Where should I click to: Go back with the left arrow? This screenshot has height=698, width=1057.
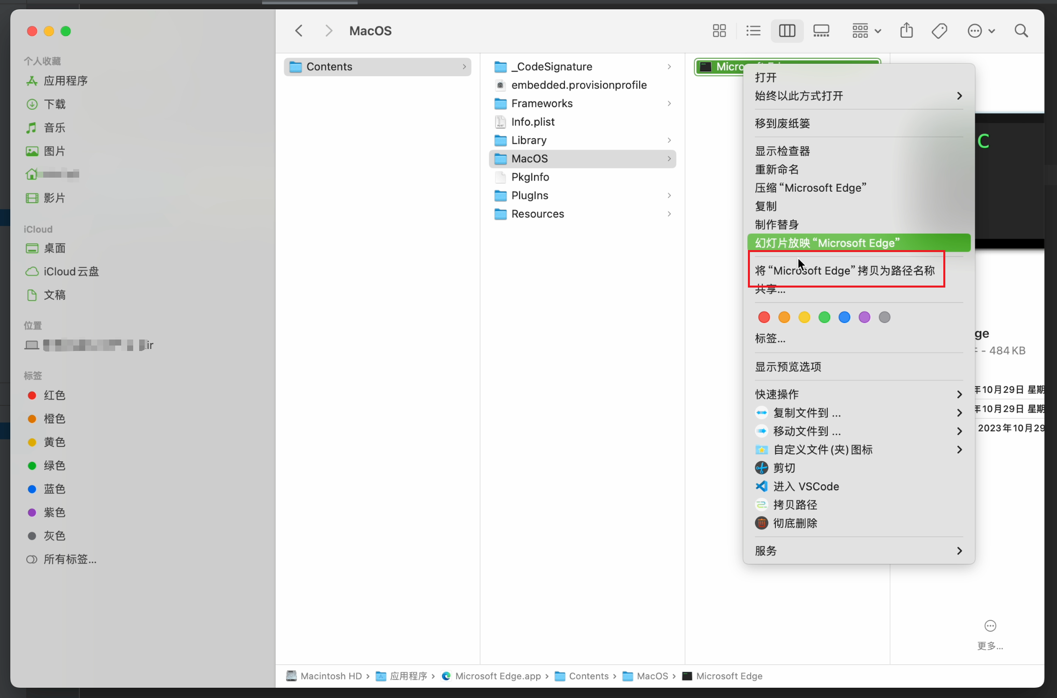point(299,31)
